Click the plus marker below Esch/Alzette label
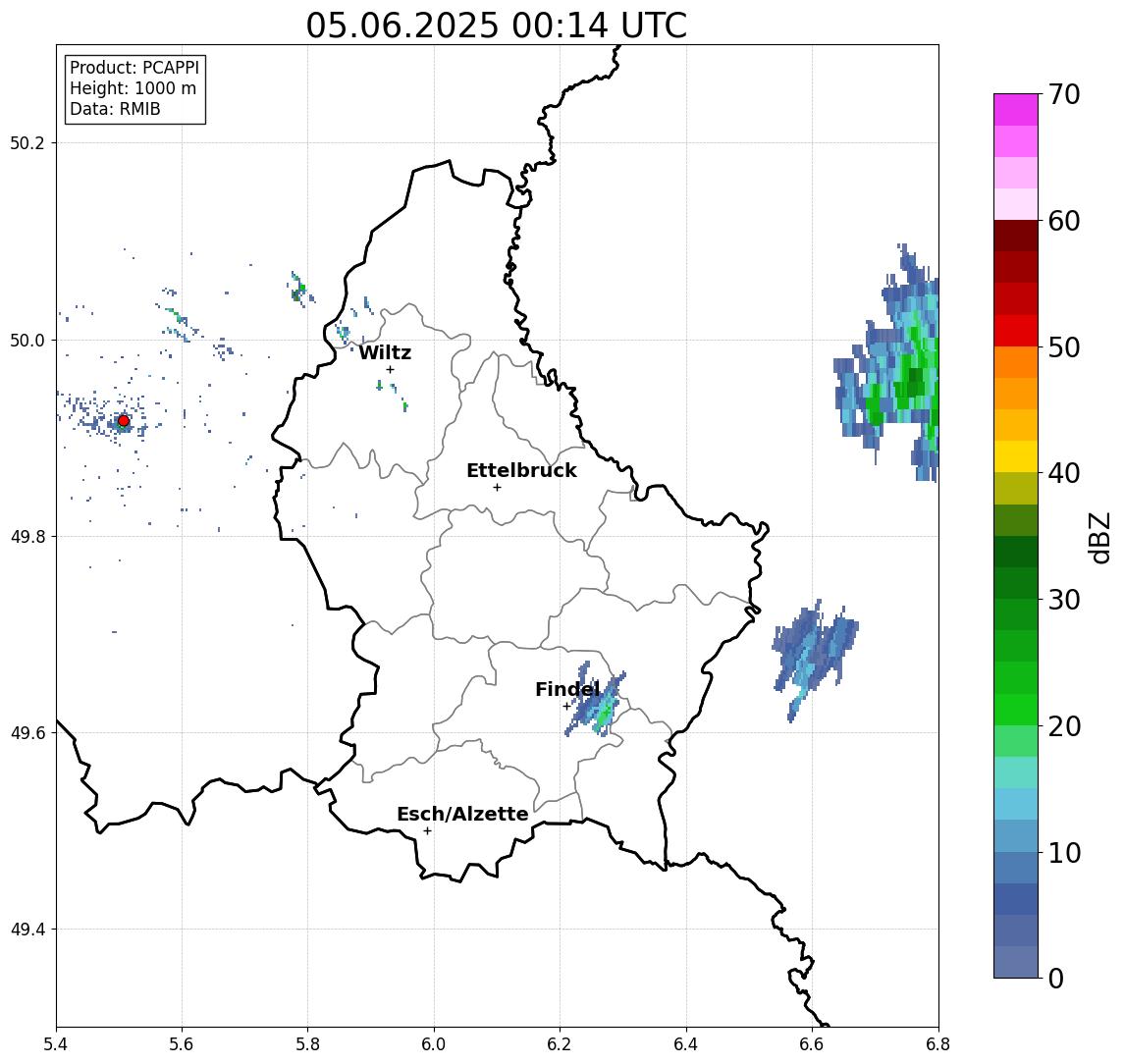This screenshot has width=1124, height=1064. pos(427,831)
